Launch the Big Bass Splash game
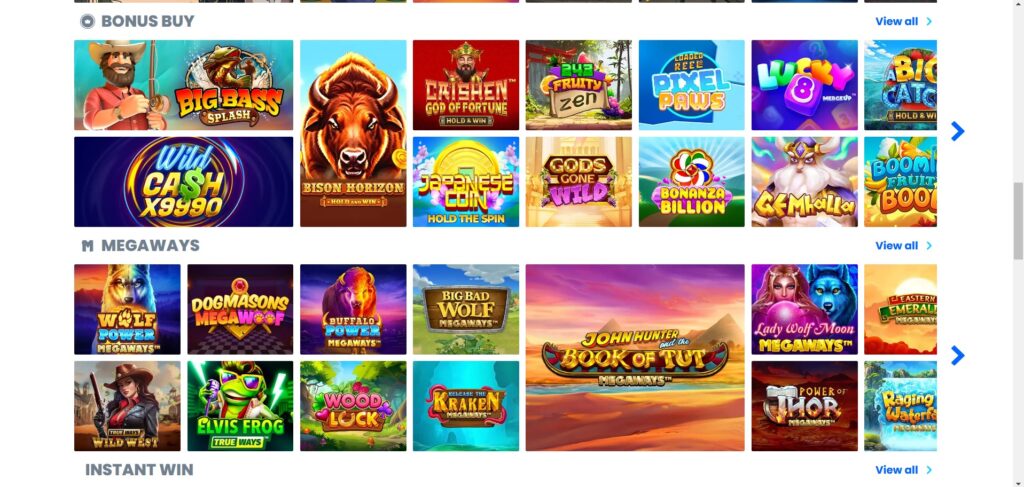Image resolution: width=1024 pixels, height=487 pixels. pyautogui.click(x=184, y=85)
